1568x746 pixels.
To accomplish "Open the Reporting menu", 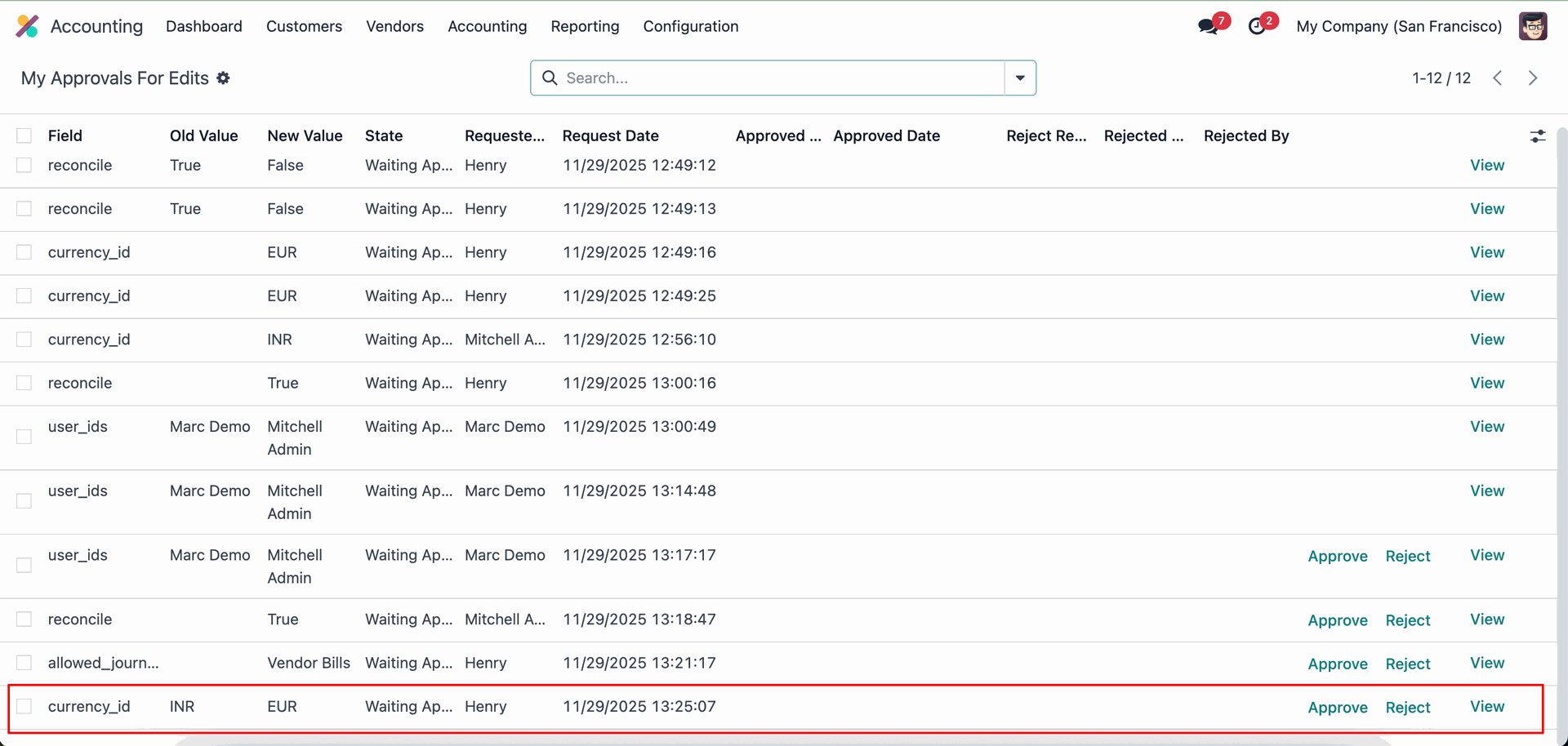I will [585, 26].
